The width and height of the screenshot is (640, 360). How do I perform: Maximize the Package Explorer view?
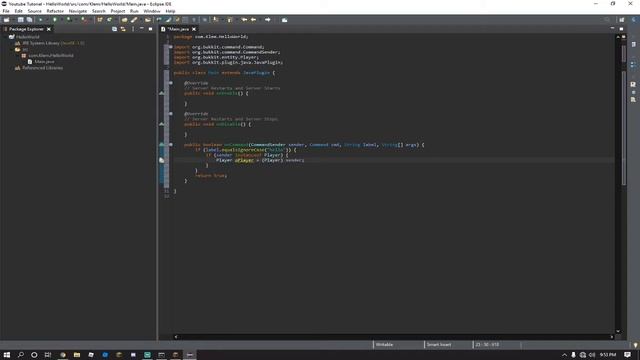151,29
